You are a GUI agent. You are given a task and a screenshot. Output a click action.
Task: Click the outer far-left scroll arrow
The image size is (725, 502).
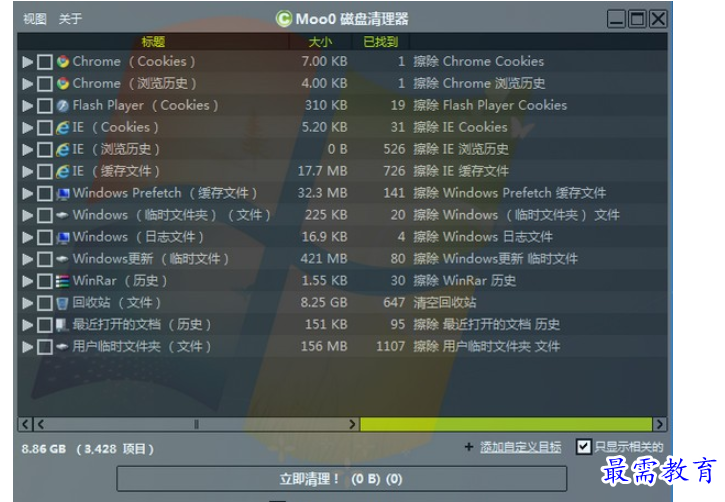25,424
